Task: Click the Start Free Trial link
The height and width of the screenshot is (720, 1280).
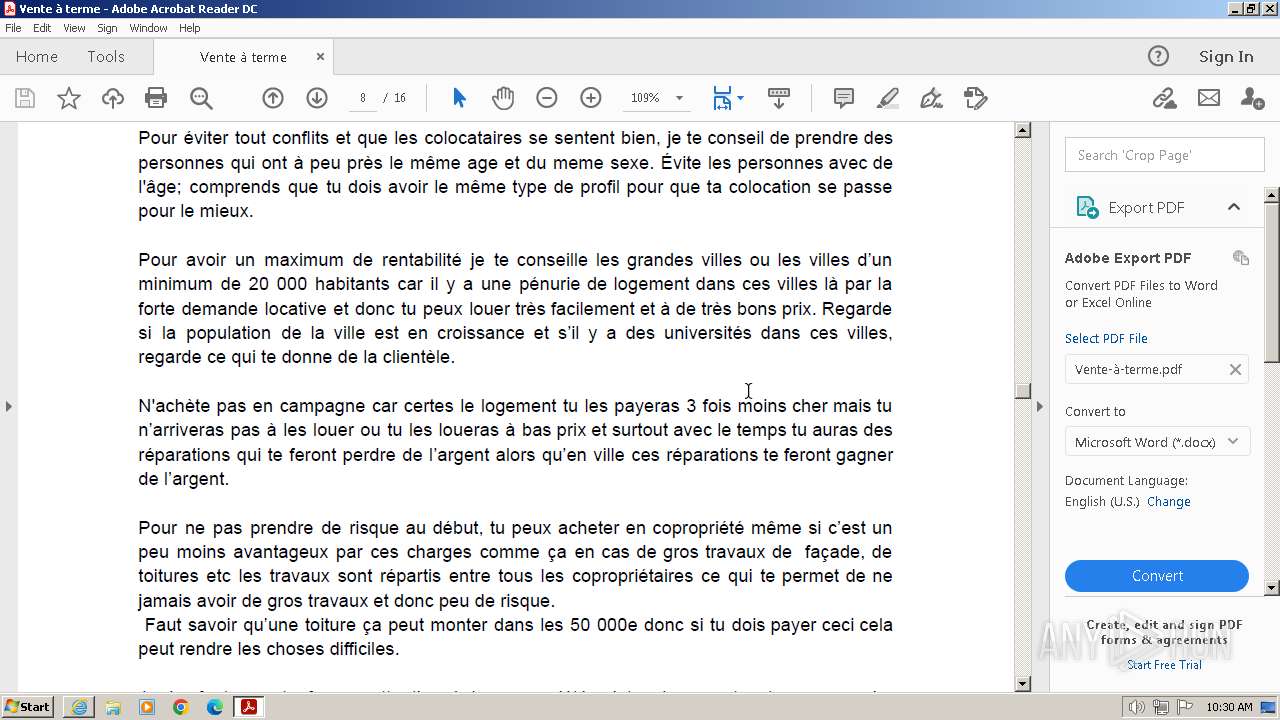Action: coord(1164,665)
